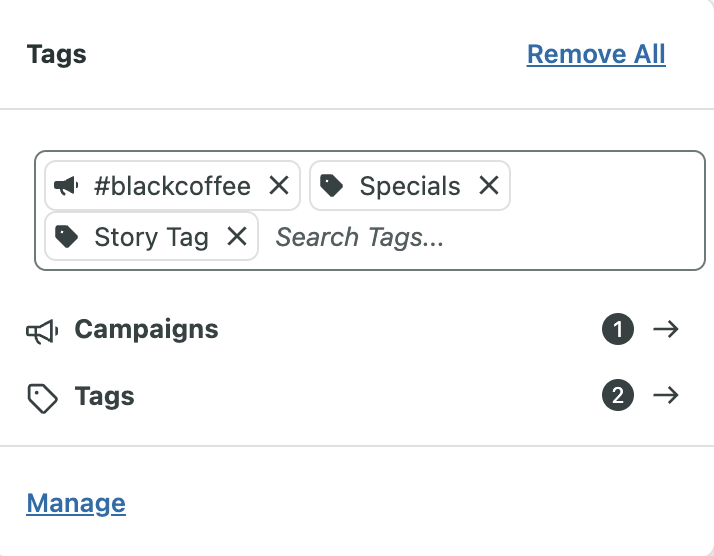The width and height of the screenshot is (714, 556).
Task: Click the Campaigns megaphone icon
Action: (x=41, y=331)
